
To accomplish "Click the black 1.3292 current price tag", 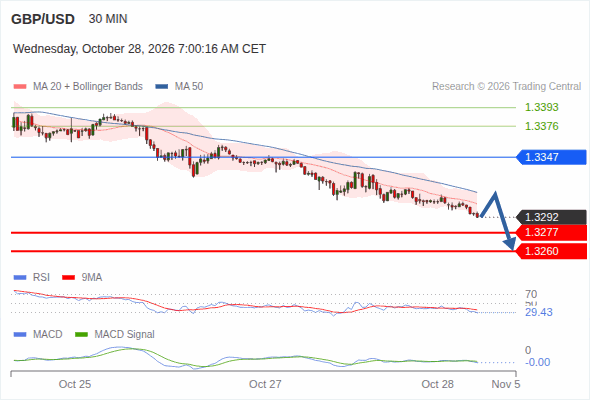I will pos(551,217).
